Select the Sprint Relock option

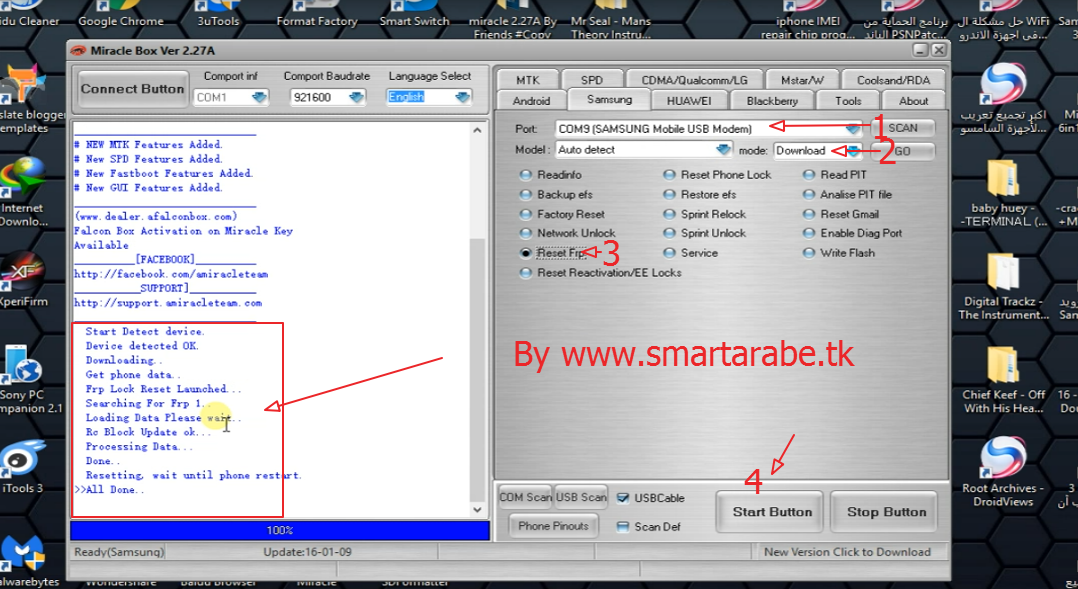pyautogui.click(x=668, y=214)
